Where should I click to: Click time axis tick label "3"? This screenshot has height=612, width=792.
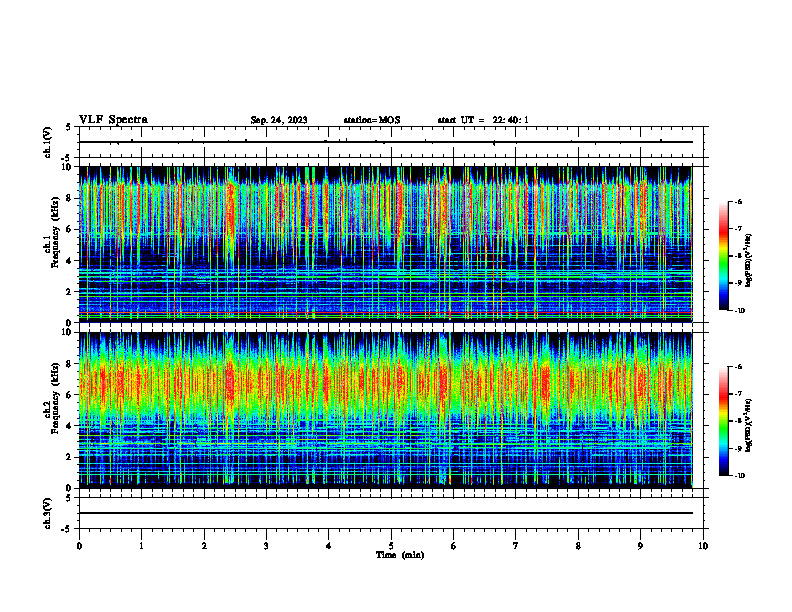pos(266,546)
